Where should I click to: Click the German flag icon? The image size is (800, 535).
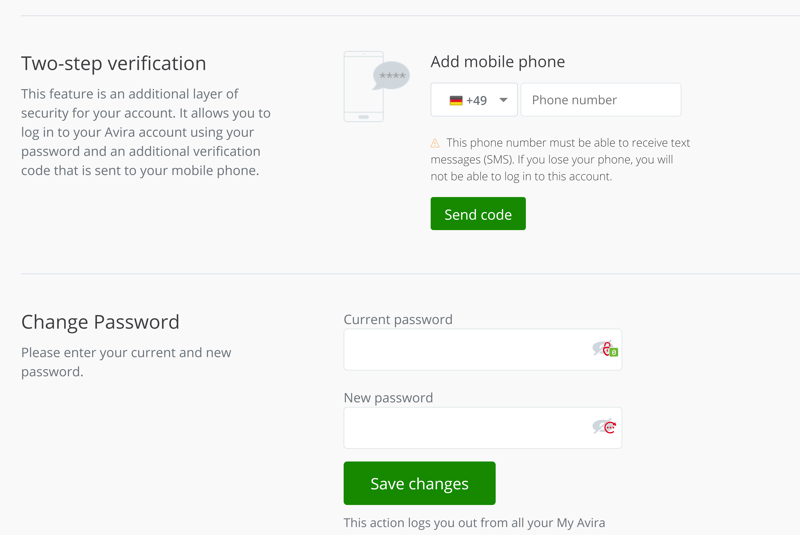456,101
